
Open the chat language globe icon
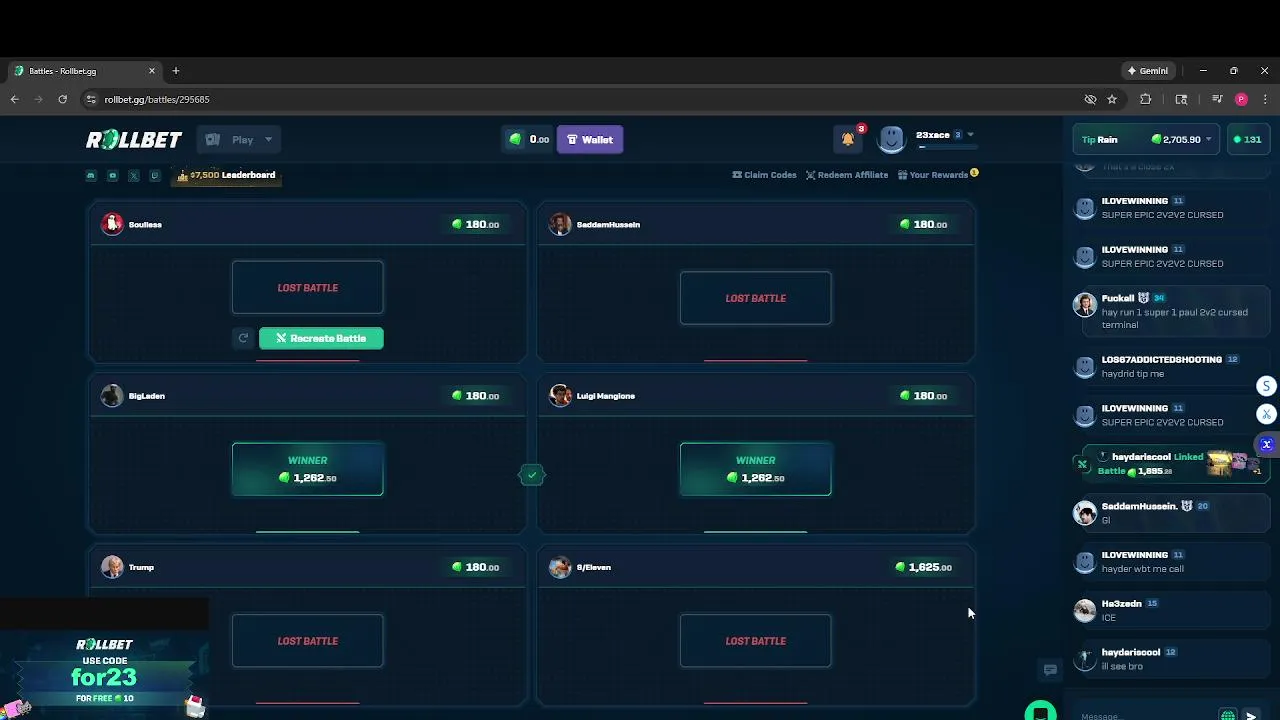tap(1228, 716)
